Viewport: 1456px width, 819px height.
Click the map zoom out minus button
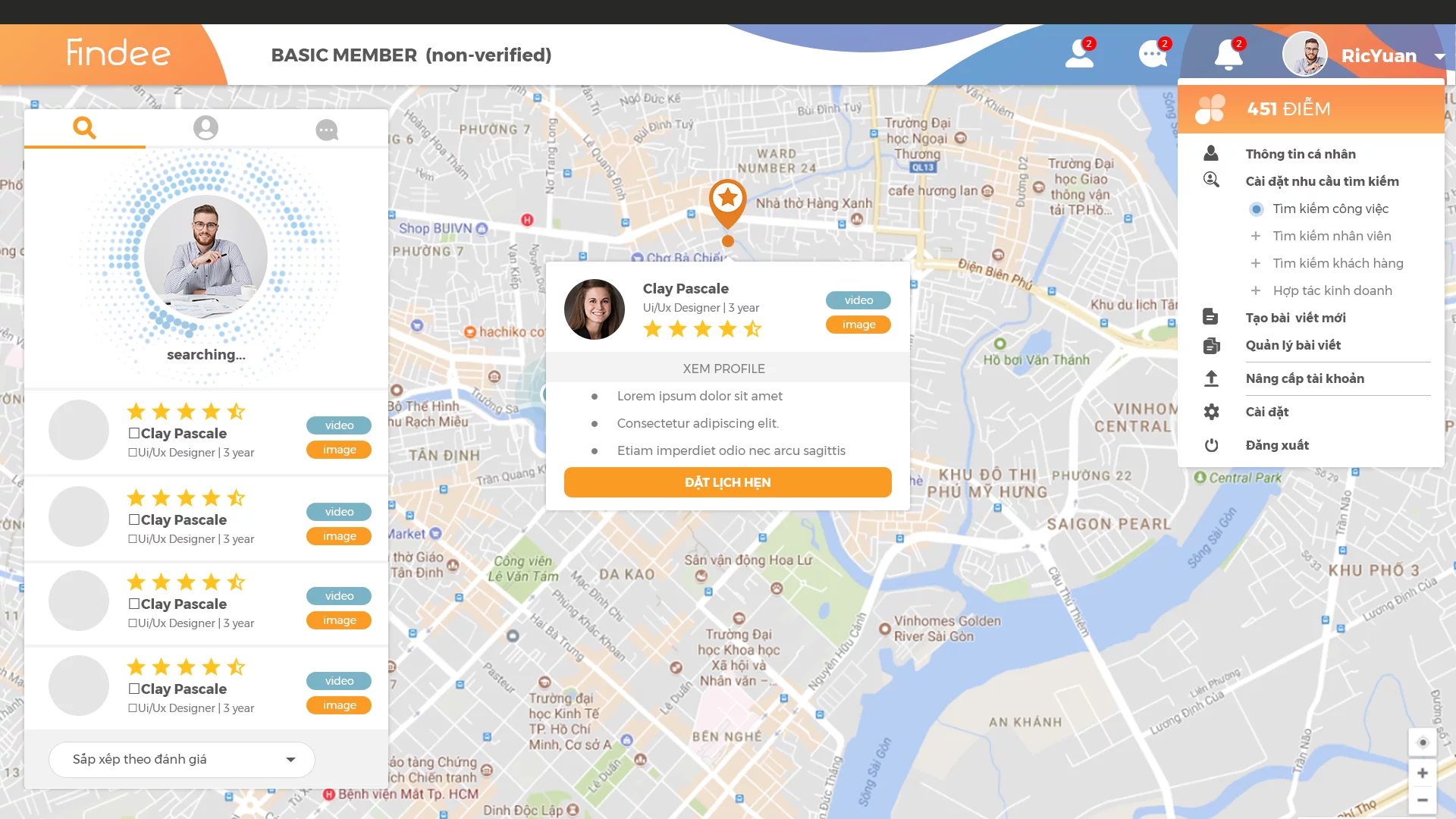[x=1423, y=800]
